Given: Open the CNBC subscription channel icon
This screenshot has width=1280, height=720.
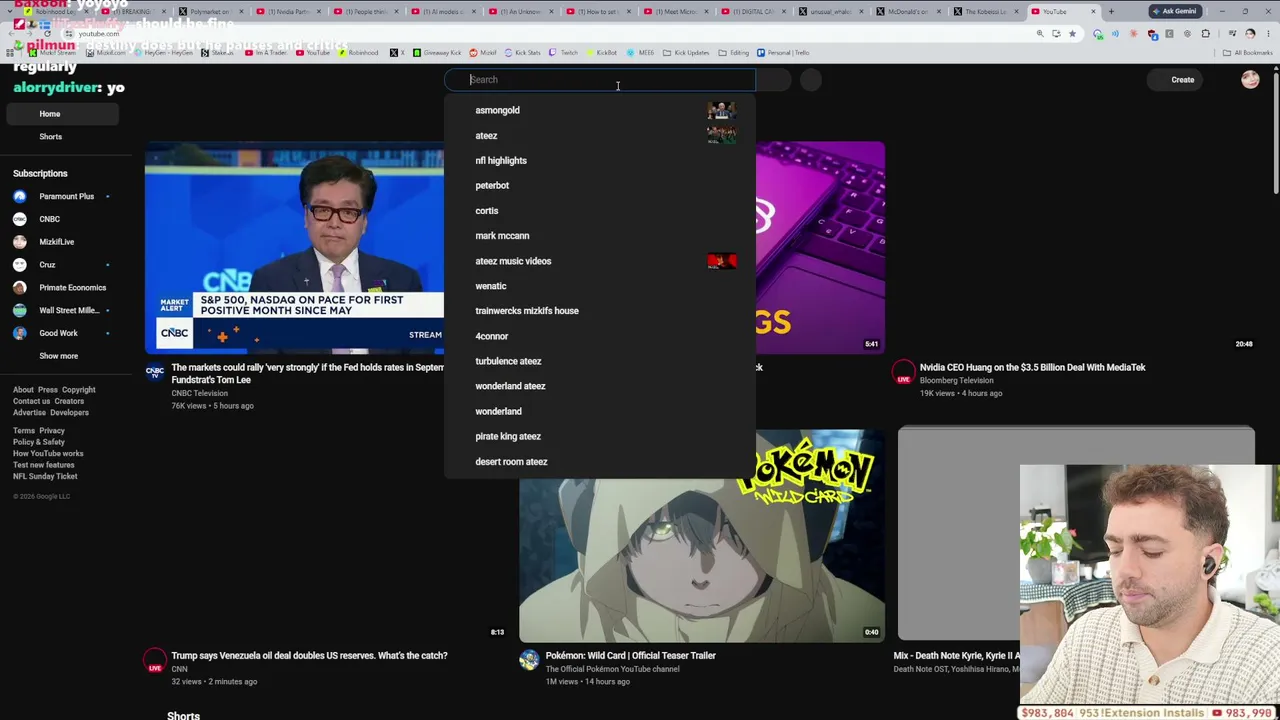Looking at the screenshot, I should point(19,219).
